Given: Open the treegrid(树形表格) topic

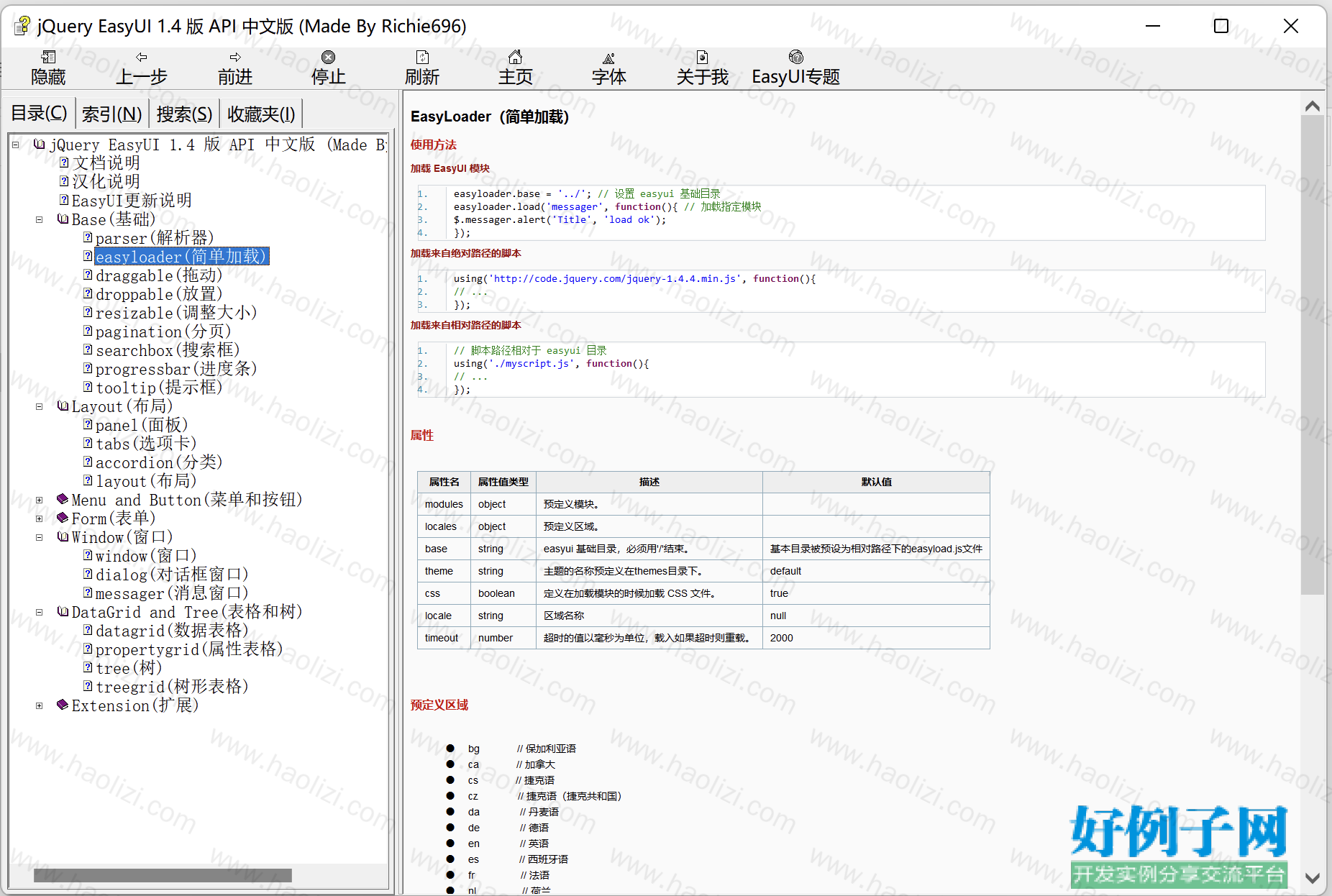Looking at the screenshot, I should (x=172, y=687).
